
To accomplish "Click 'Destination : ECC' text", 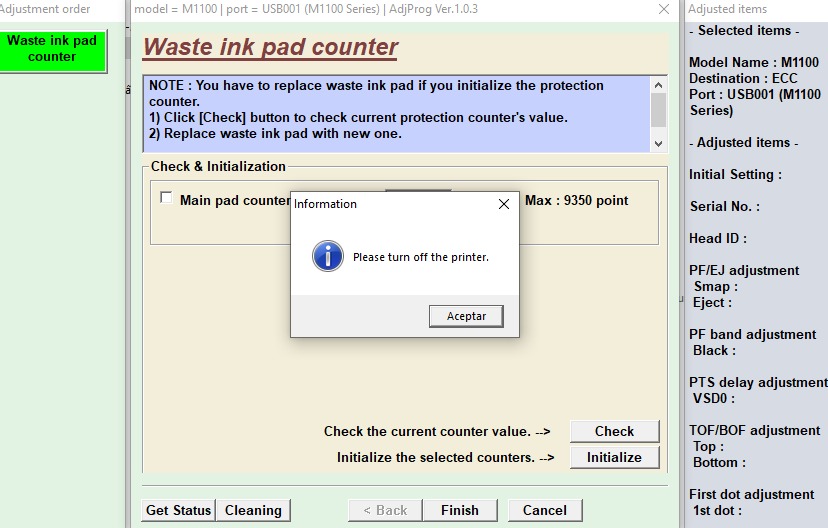I will click(x=743, y=78).
